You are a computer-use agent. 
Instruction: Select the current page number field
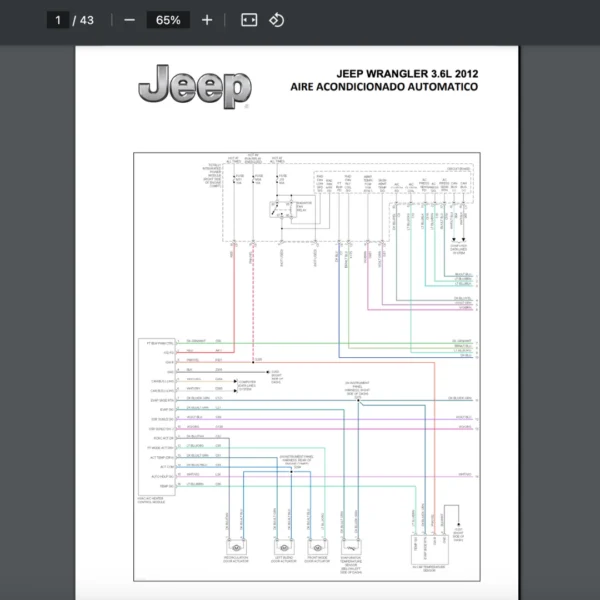(x=58, y=20)
